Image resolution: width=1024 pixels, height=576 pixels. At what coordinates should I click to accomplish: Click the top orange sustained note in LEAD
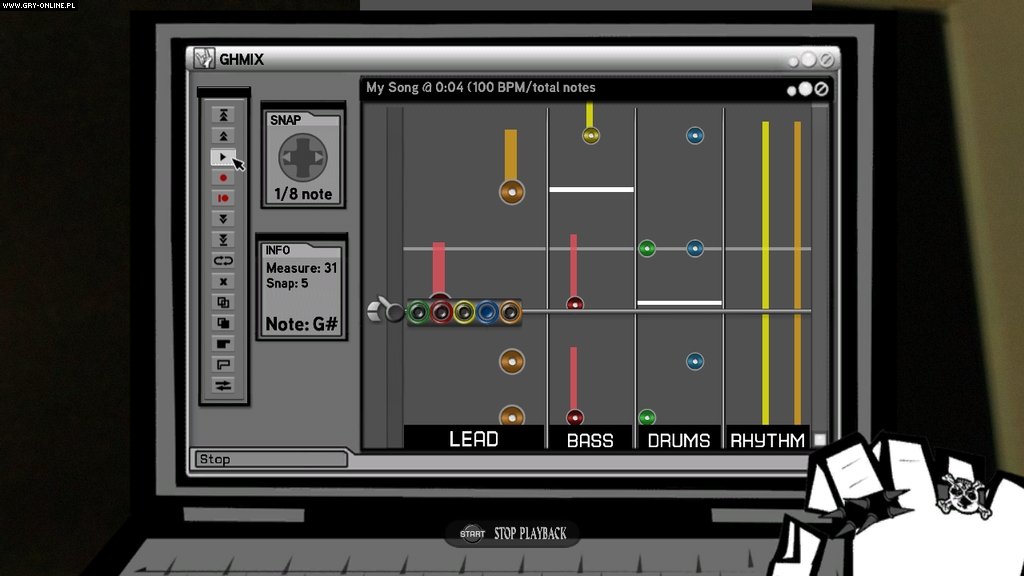pos(512,192)
